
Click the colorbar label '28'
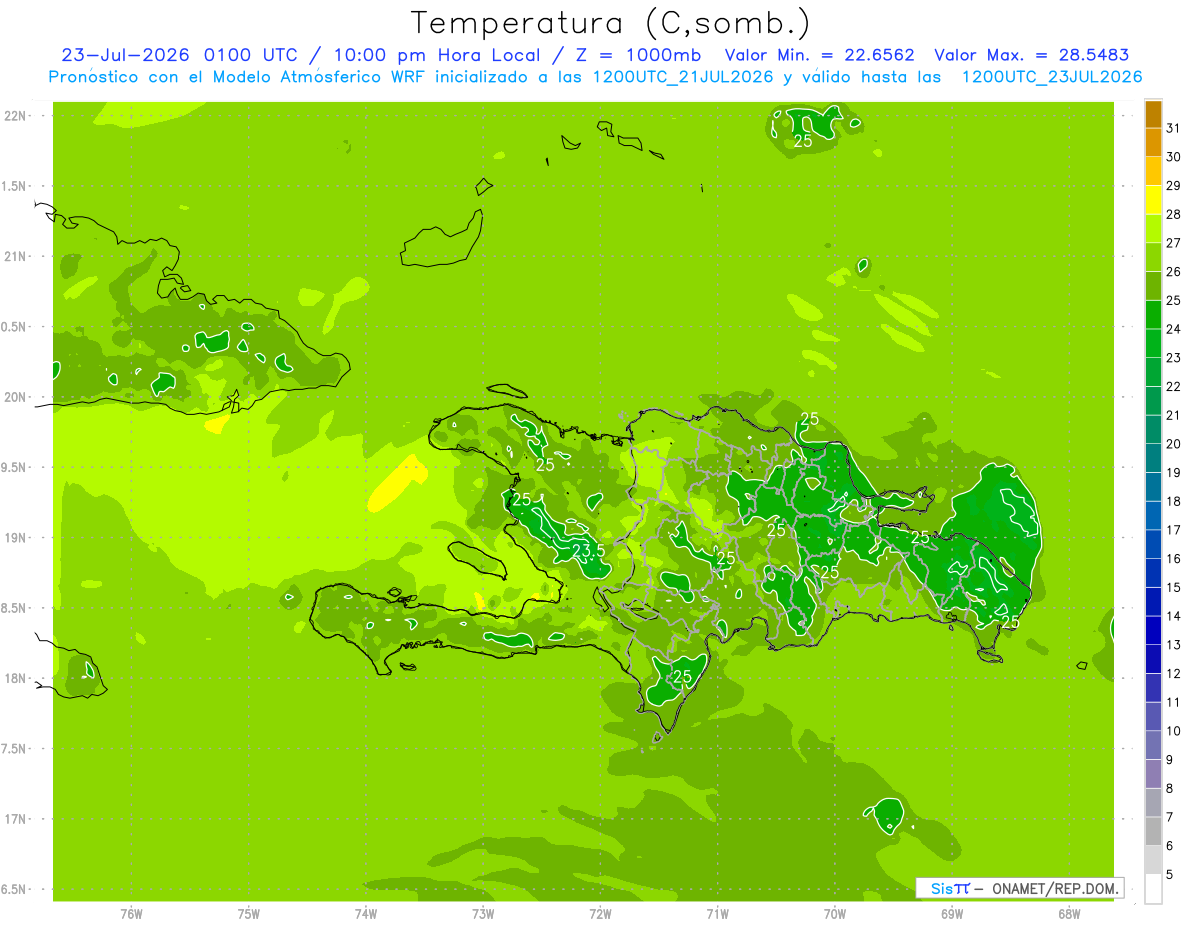[1174, 213]
